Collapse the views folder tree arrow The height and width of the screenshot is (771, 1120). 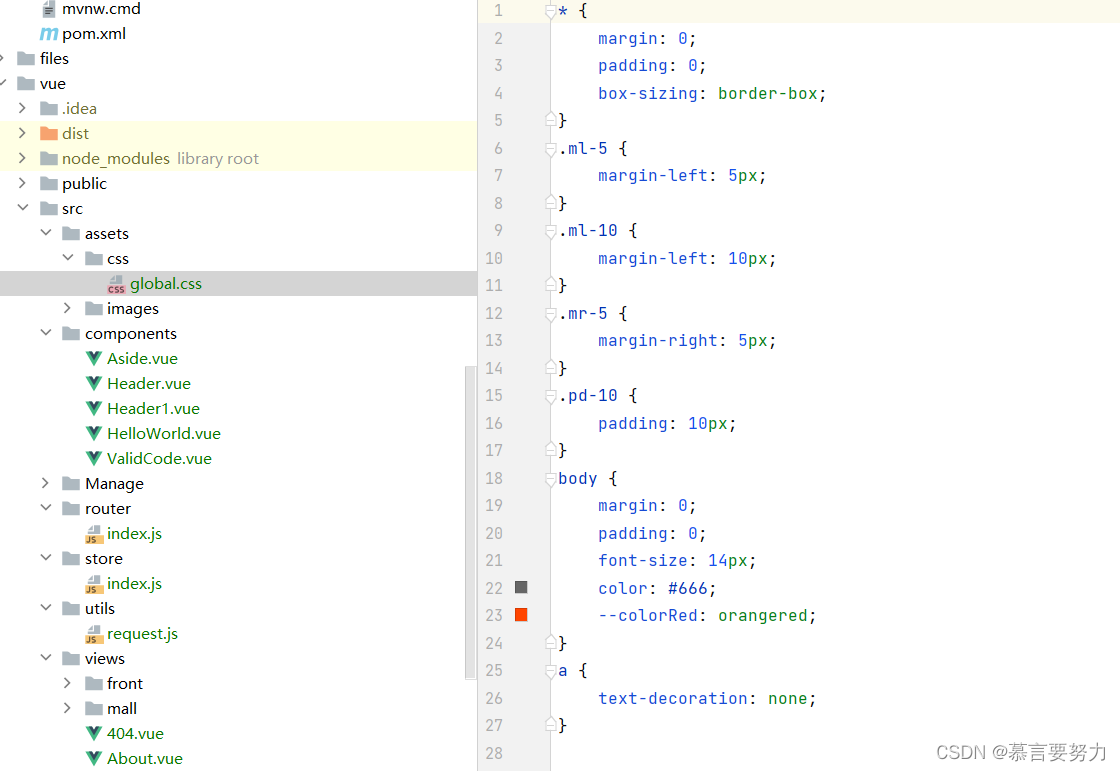[x=46, y=658]
